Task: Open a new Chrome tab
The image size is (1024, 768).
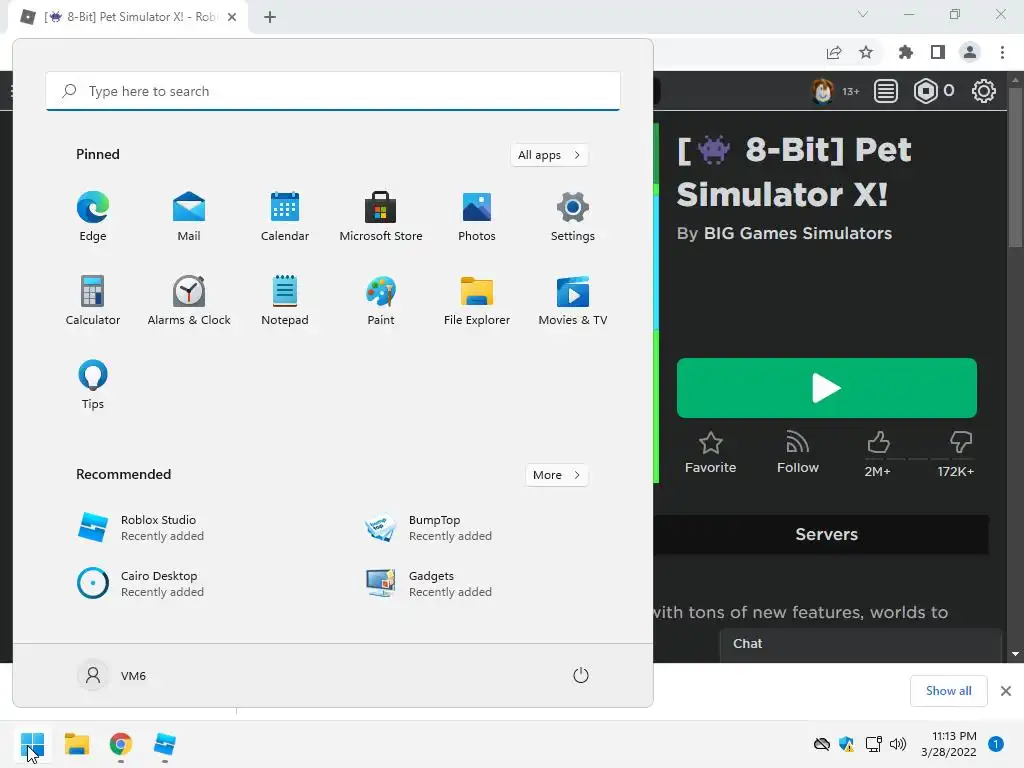Action: pos(270,17)
